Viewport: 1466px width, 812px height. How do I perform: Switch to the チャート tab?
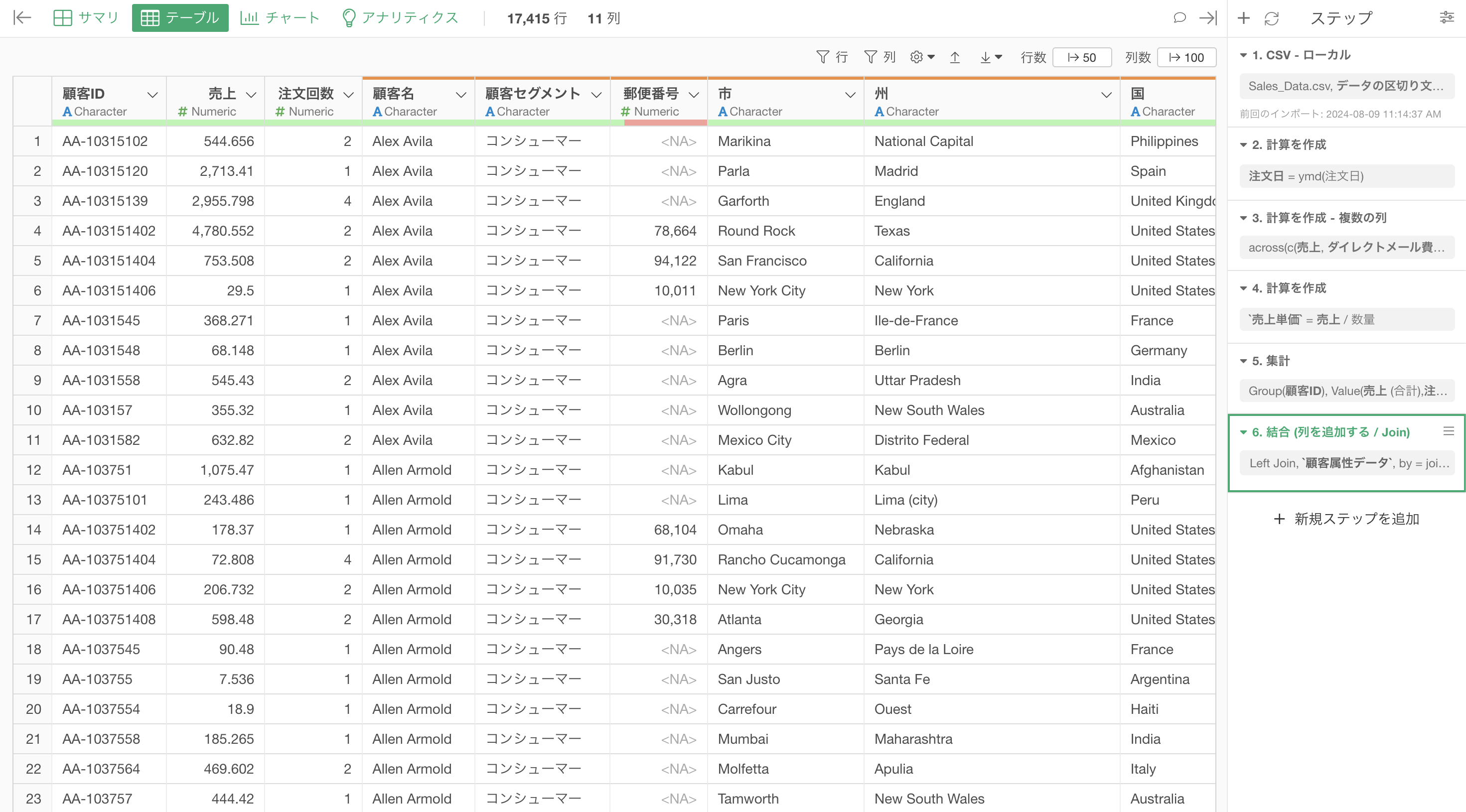[280, 17]
